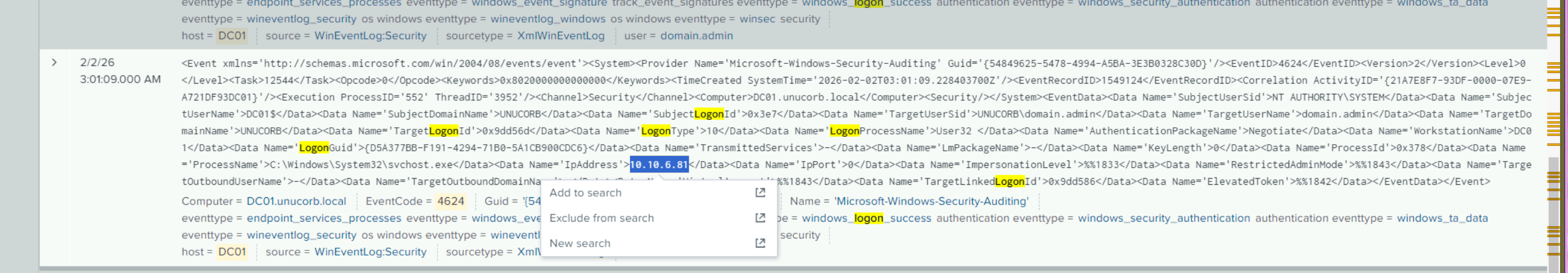Click the Microsoft-Windows-Security-Auditing Name value

(x=931, y=201)
